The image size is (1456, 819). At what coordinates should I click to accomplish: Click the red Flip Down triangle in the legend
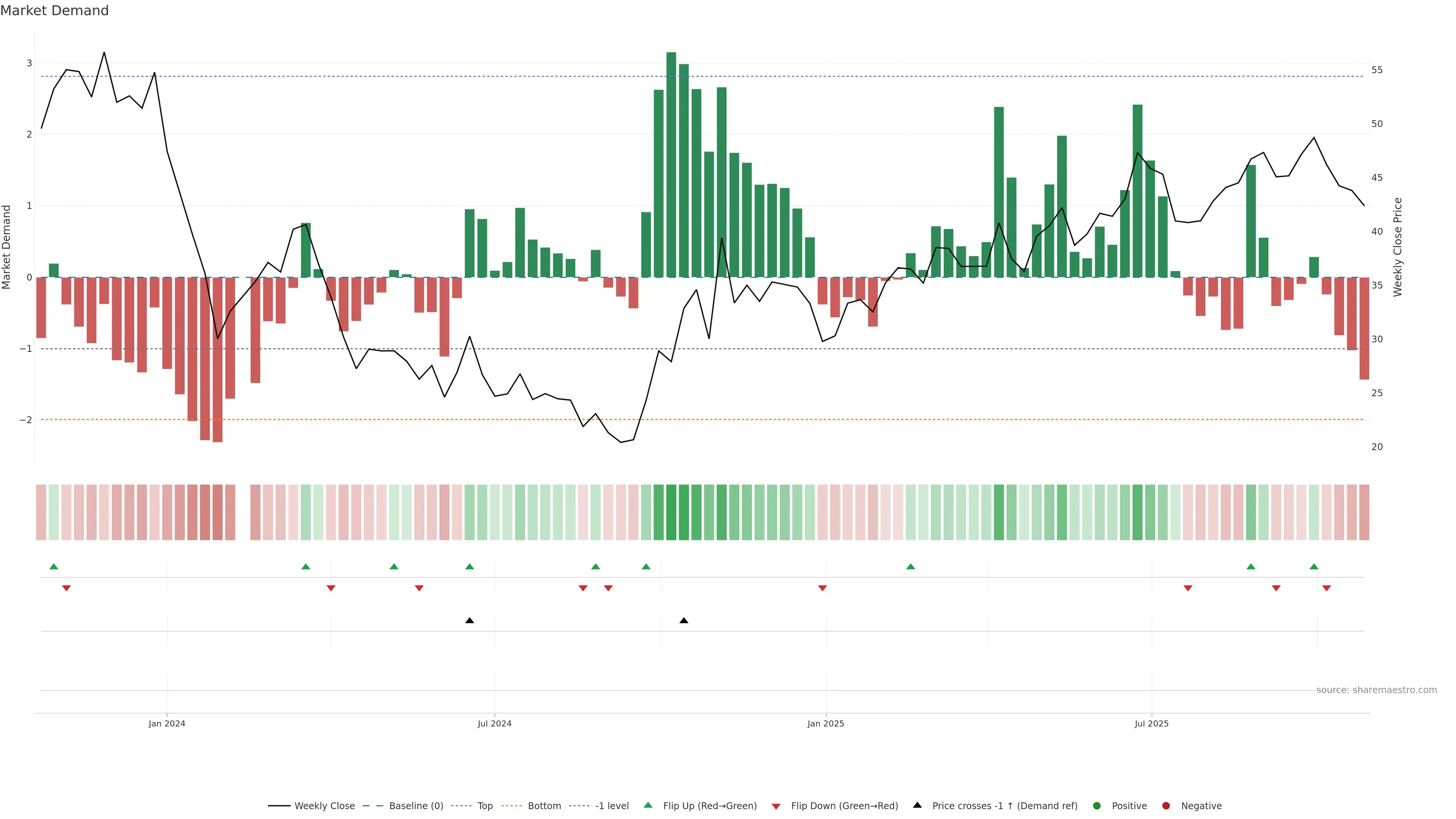776,806
